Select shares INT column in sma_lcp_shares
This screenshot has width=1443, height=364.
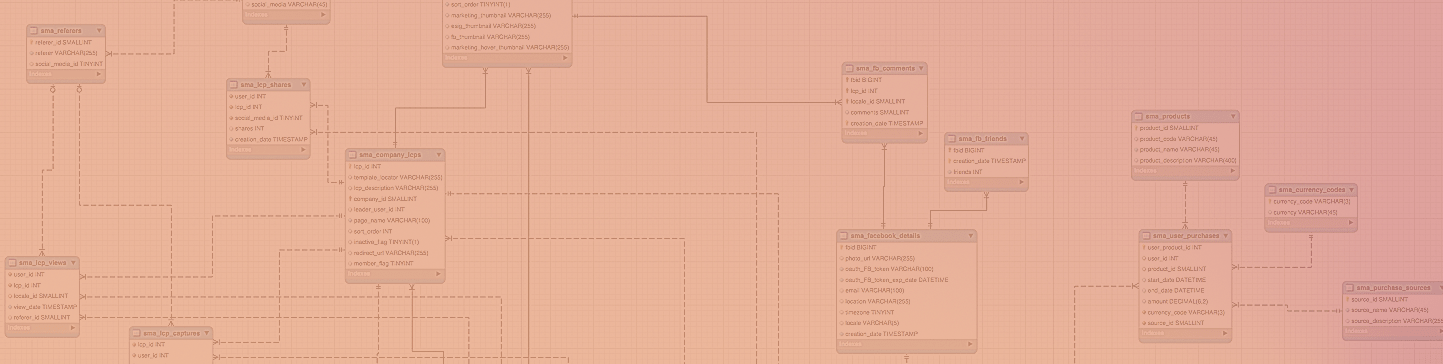268,128
